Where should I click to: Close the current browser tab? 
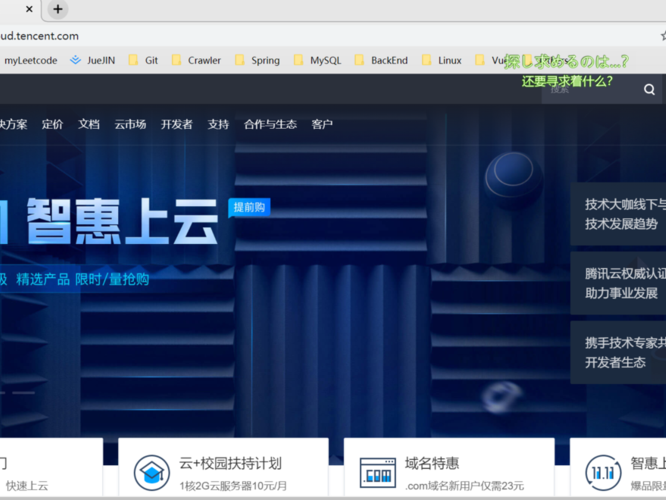pyautogui.click(x=29, y=9)
